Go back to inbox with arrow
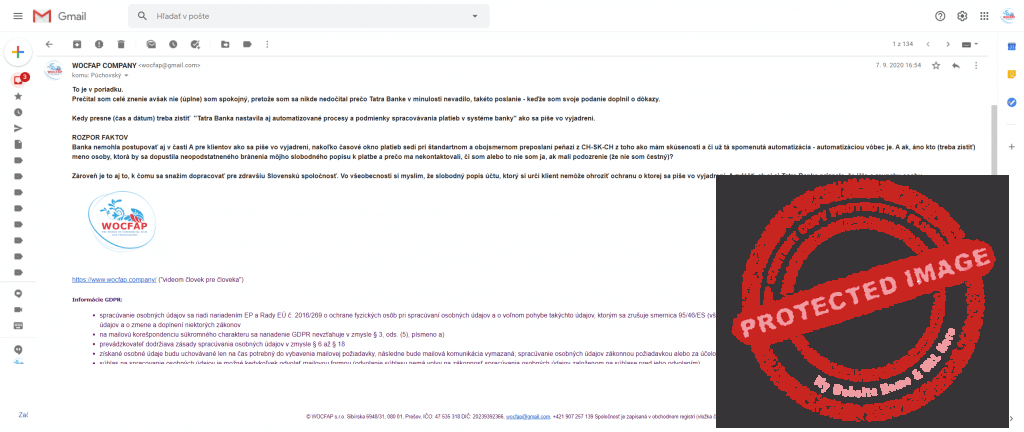 49,44
